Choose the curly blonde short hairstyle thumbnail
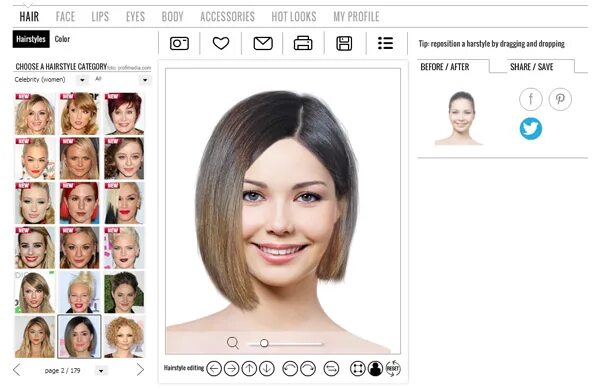This screenshot has height=388, width=600. pos(124,336)
